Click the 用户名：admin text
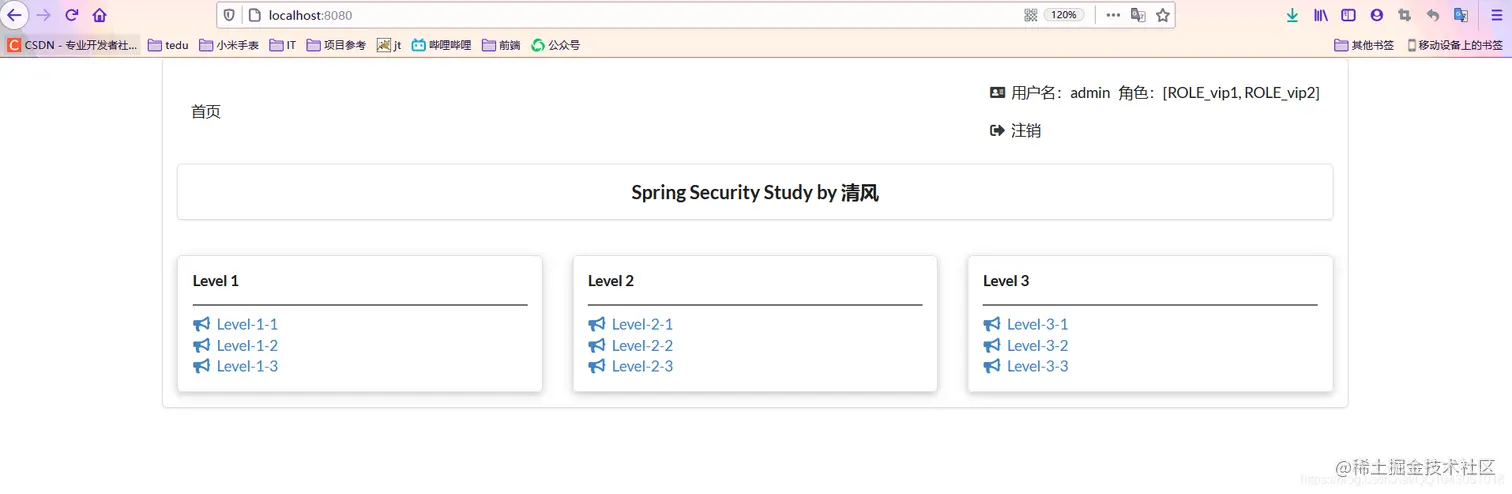Viewport: 1512px width, 494px height. (1060, 93)
